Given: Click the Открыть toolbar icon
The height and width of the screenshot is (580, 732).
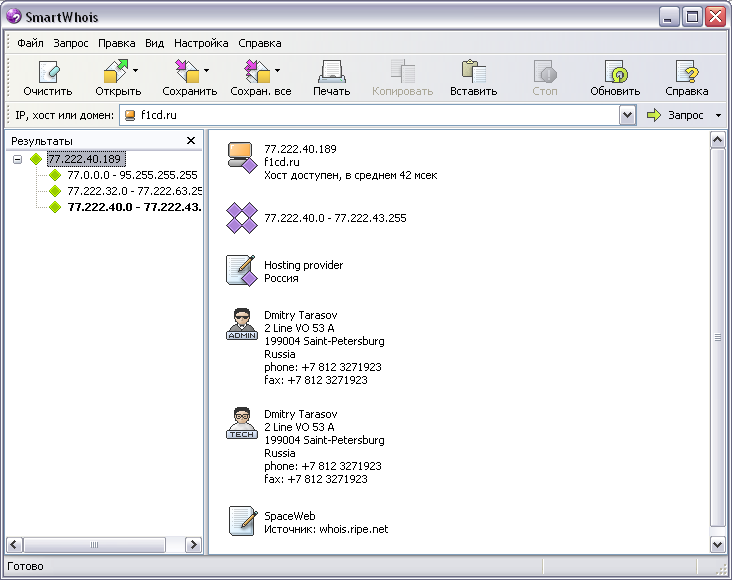Looking at the screenshot, I should [115, 71].
